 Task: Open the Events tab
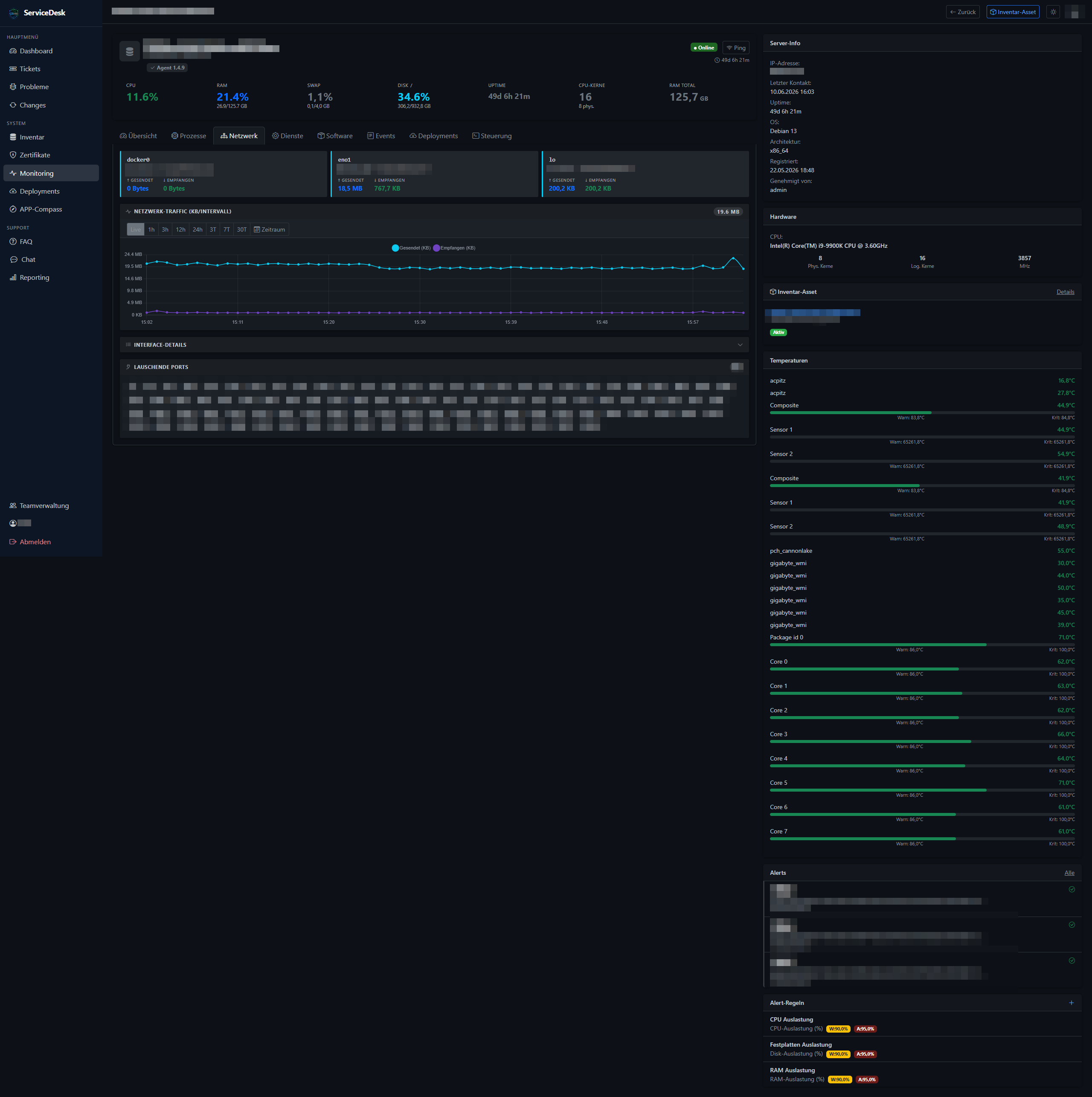[x=381, y=136]
